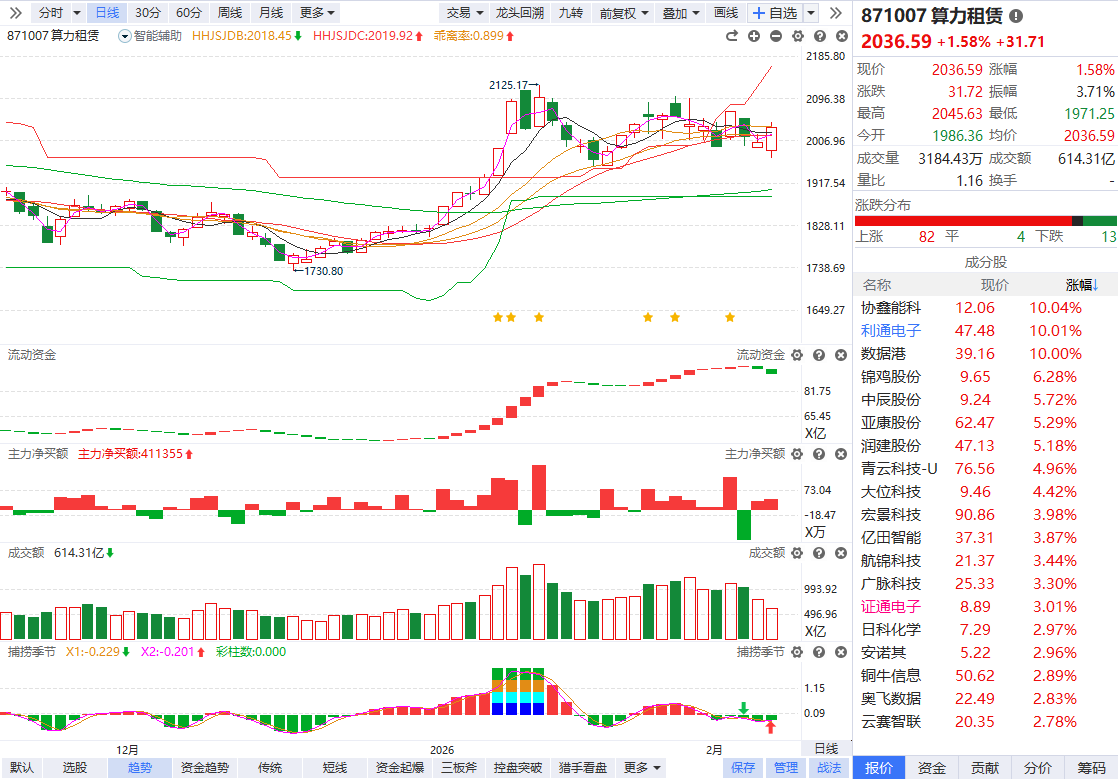Add the stock via +自选 button
Viewport: 1118px width, 779px height.
775,13
